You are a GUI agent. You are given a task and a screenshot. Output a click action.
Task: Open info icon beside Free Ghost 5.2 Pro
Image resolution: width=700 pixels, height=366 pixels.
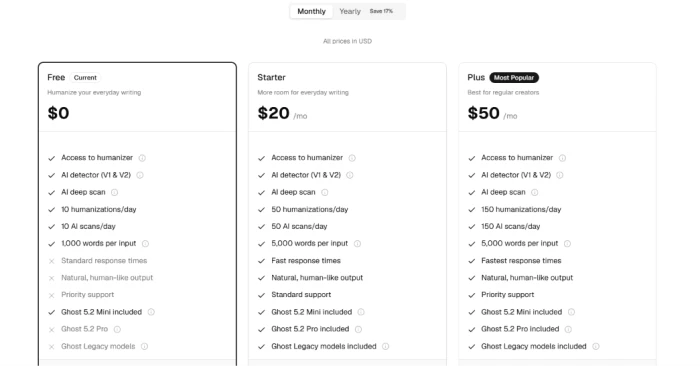(x=117, y=329)
